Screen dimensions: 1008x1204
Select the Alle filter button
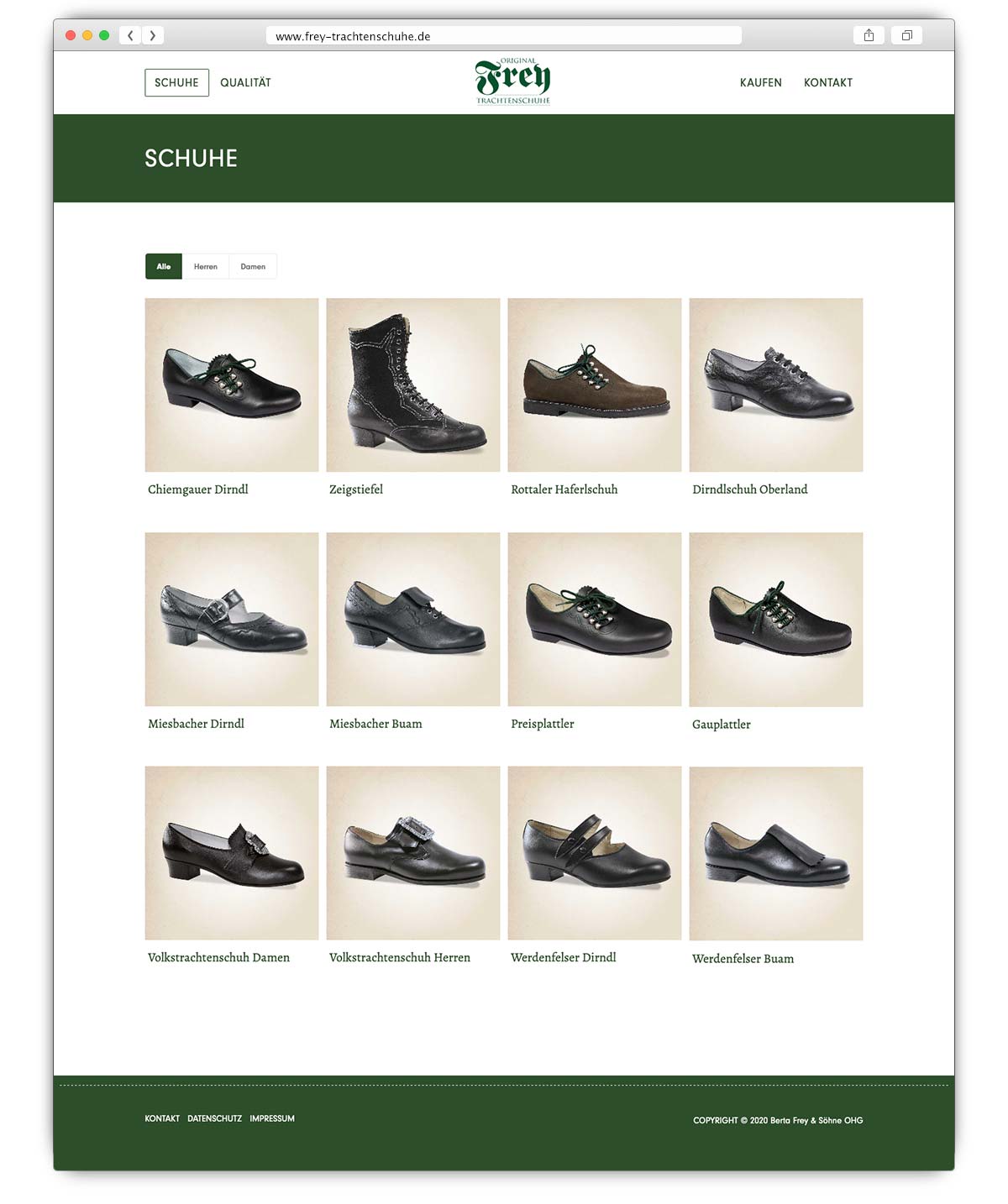(x=164, y=266)
